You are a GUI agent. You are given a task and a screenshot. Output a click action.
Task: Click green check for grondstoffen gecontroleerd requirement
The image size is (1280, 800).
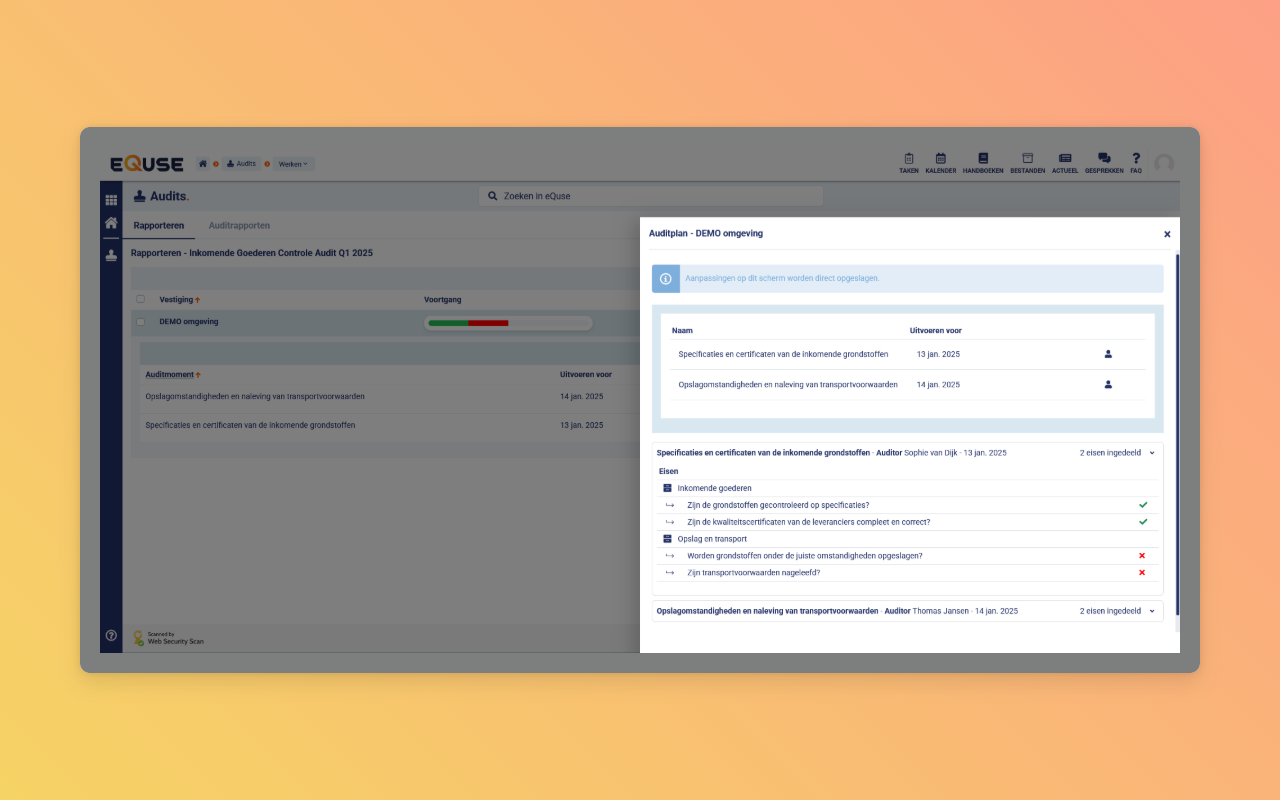point(1143,505)
